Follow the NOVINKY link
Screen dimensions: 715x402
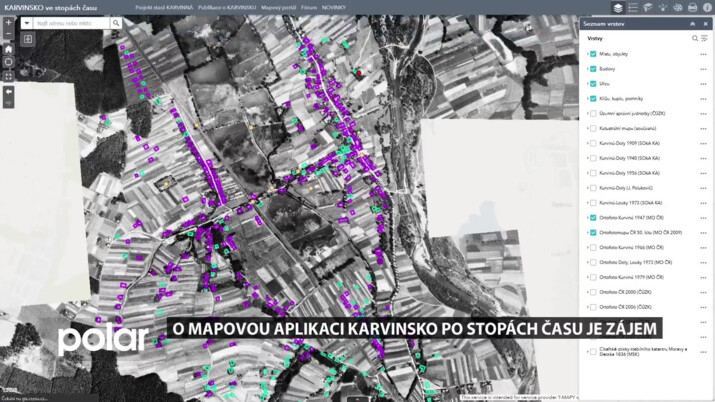pyautogui.click(x=335, y=7)
